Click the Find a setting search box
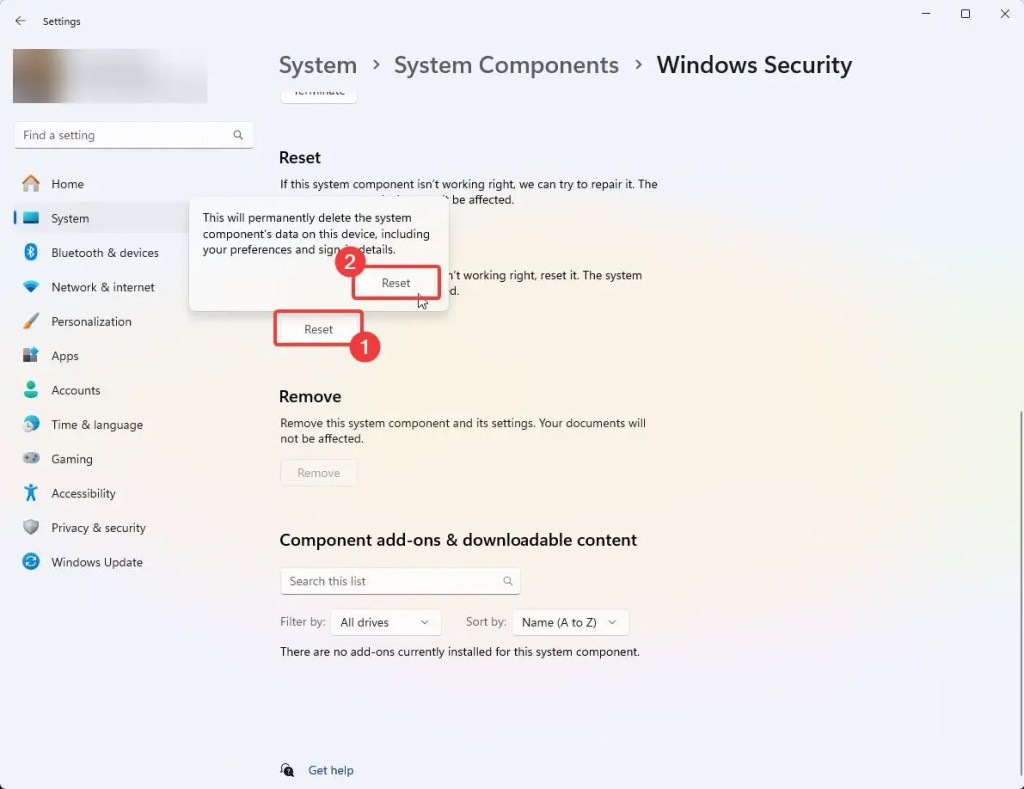Screen dimensions: 1024x789 [134, 135]
